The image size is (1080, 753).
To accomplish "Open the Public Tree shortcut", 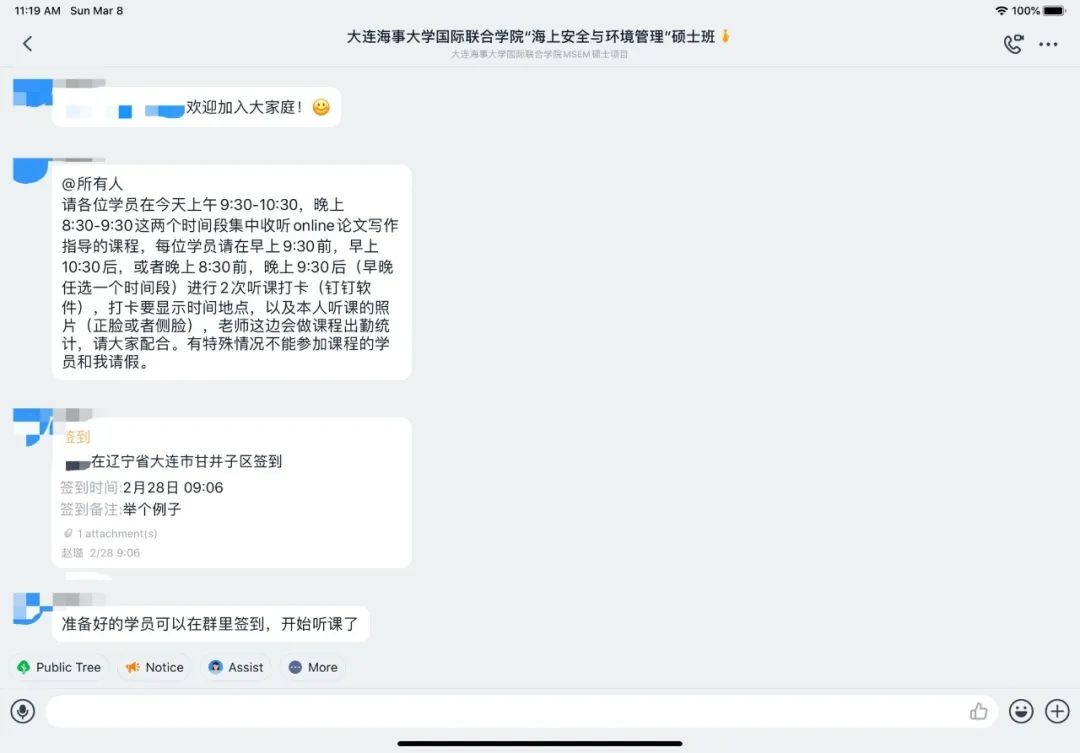I will [x=59, y=667].
